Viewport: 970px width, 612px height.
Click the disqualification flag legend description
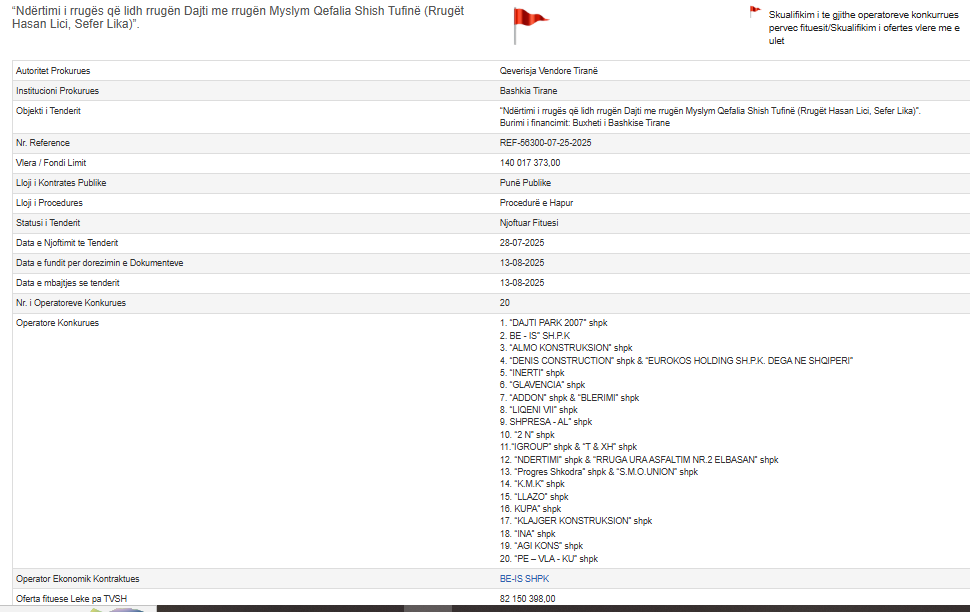[x=864, y=29]
